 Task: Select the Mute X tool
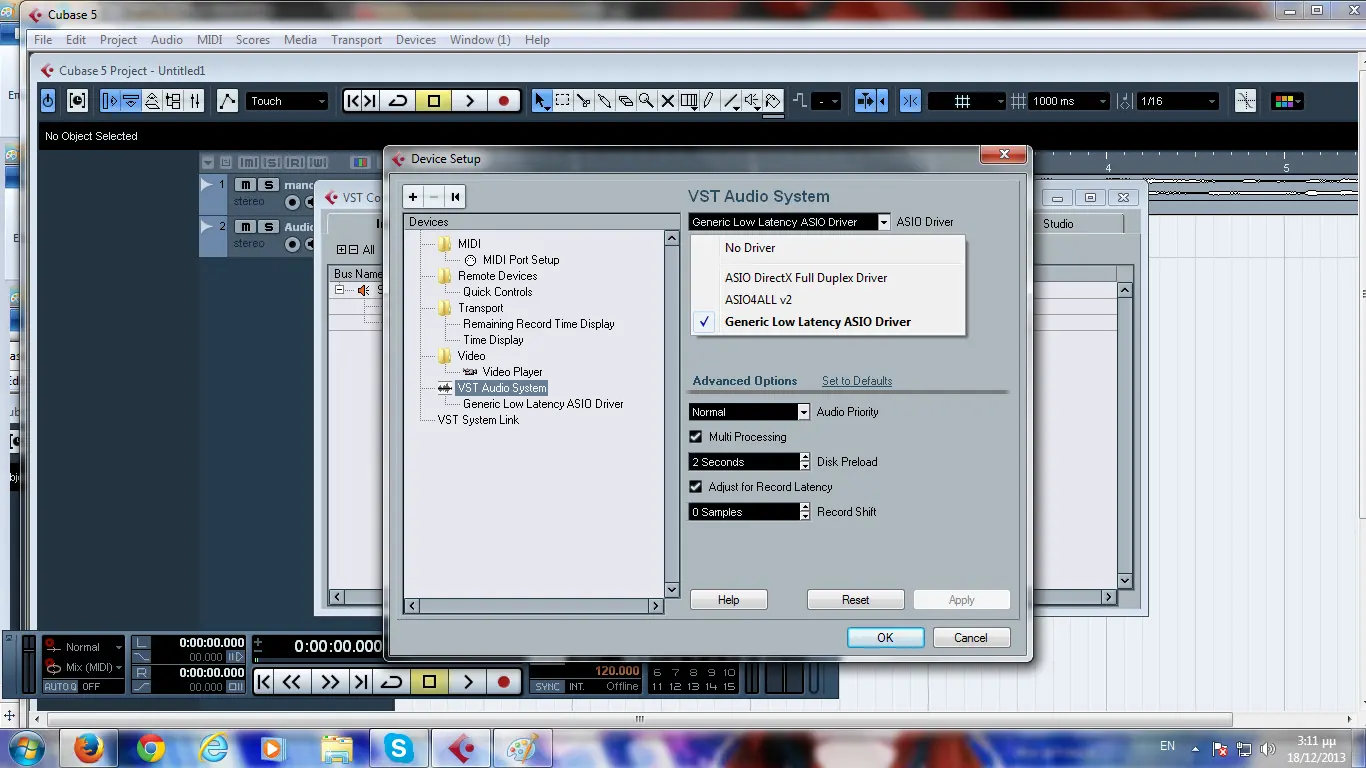(668, 101)
